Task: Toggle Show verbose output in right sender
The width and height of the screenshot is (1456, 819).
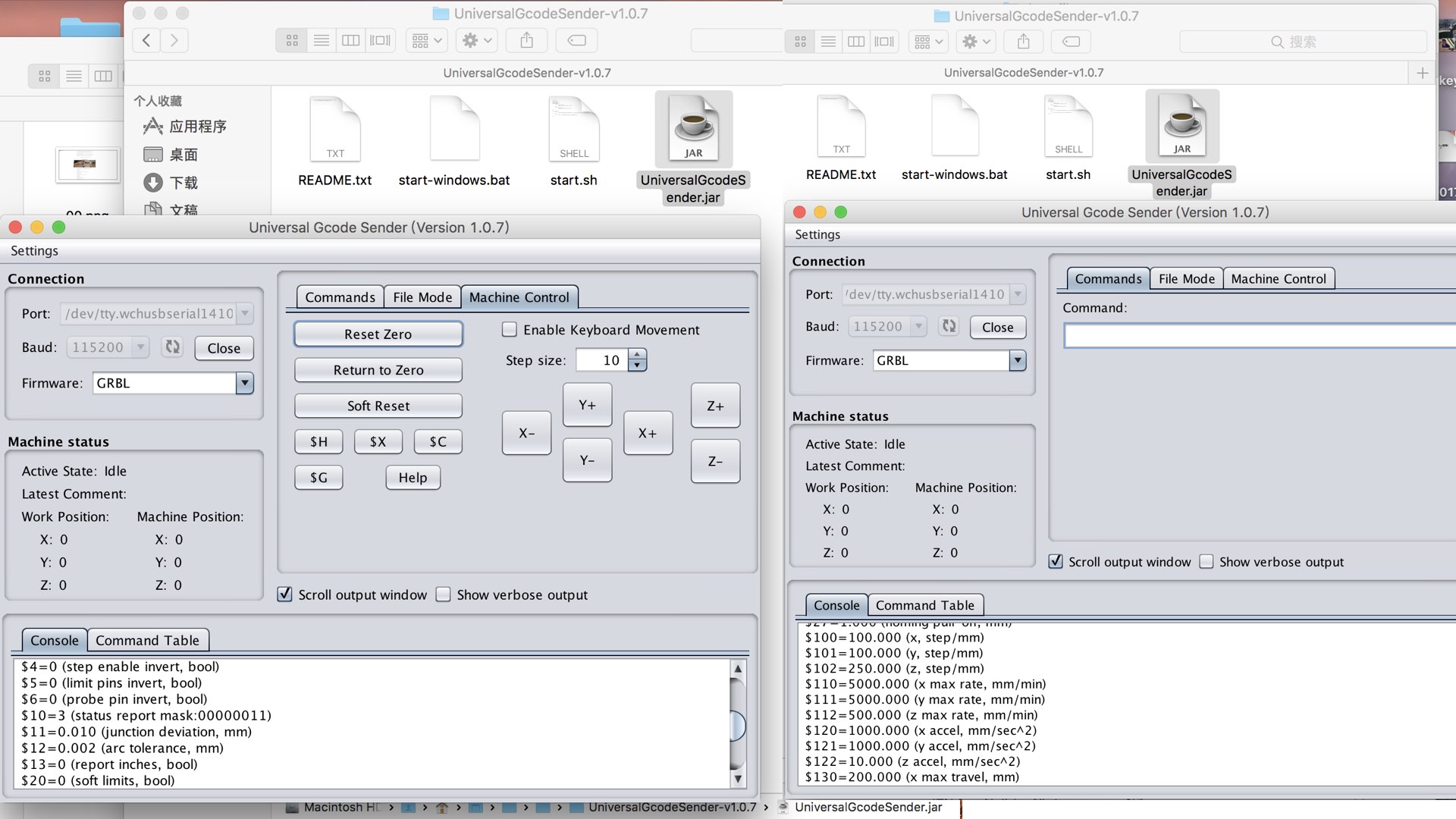Action: [1207, 562]
